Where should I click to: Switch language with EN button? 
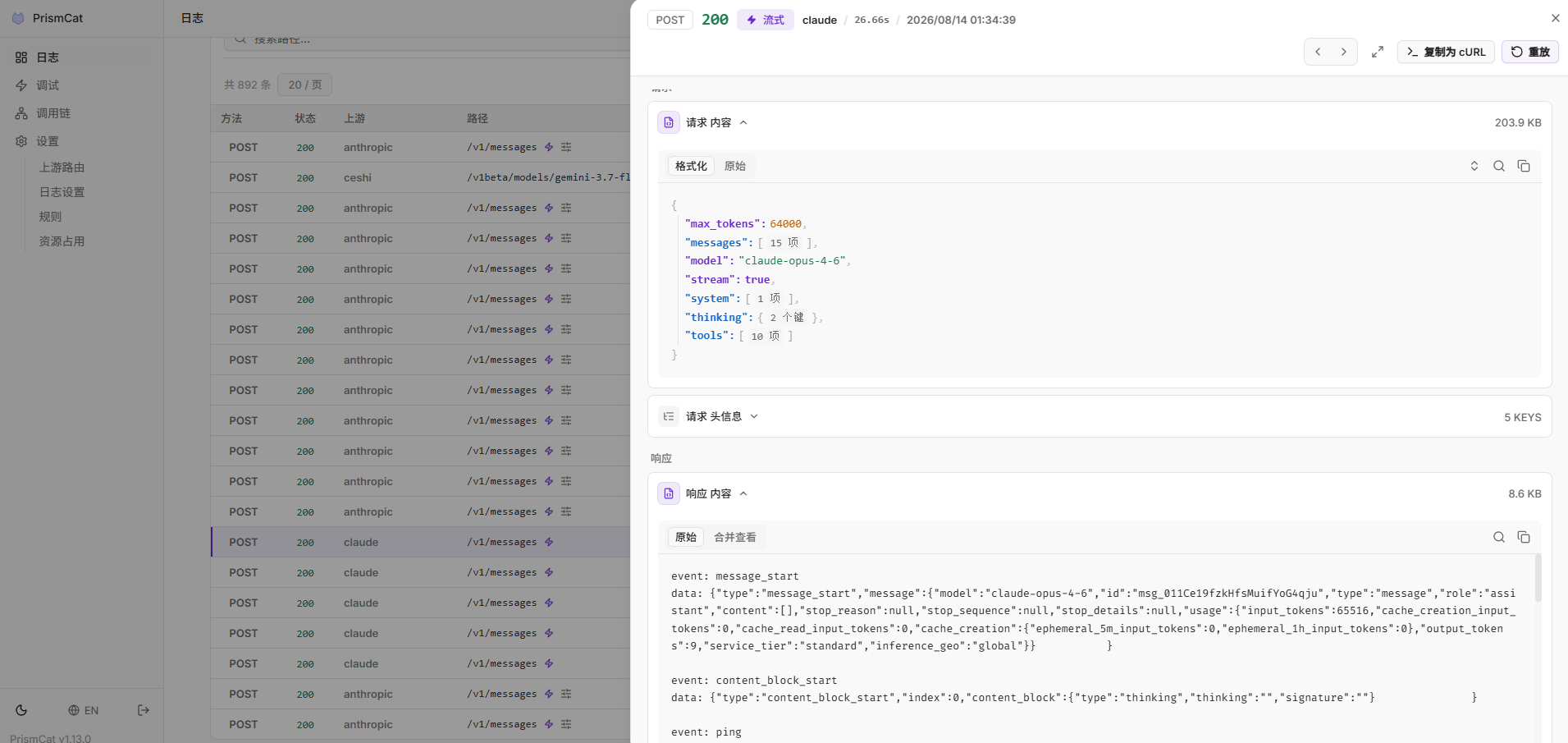click(x=83, y=710)
